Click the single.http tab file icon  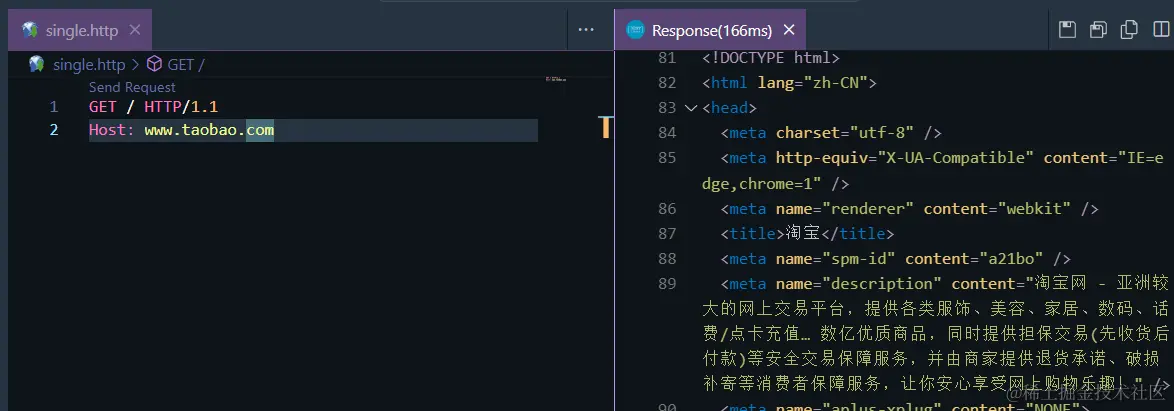[30, 30]
